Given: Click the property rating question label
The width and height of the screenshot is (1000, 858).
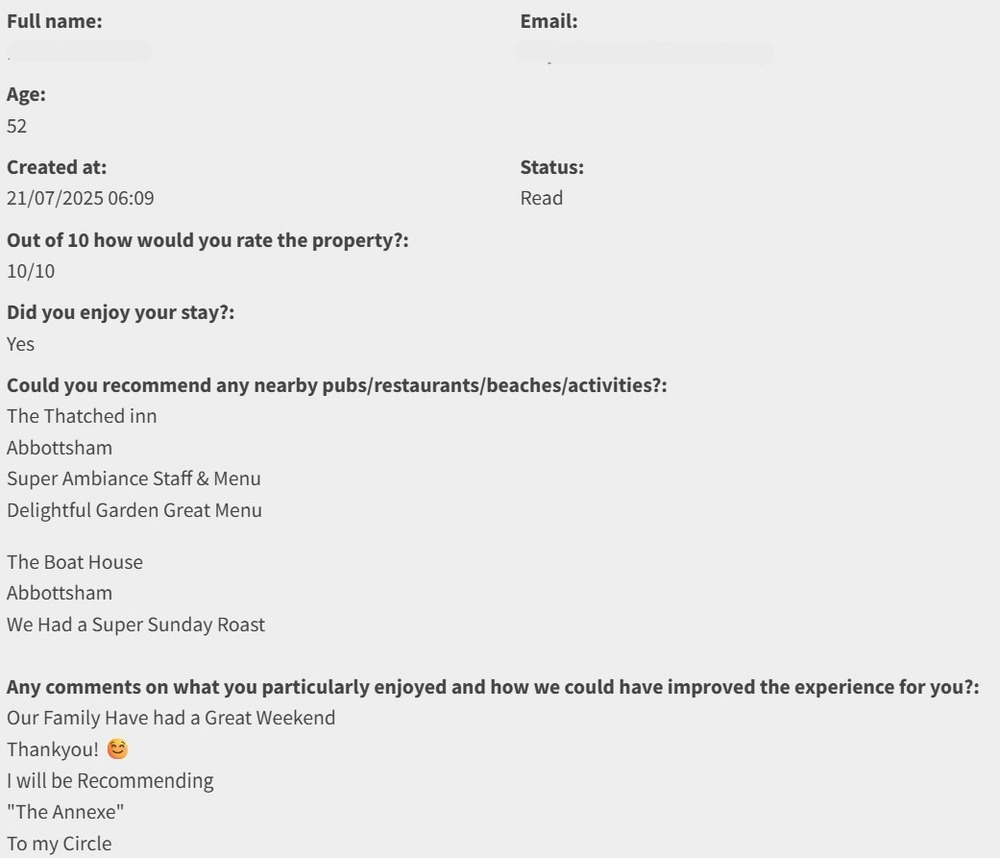Looking at the screenshot, I should pyautogui.click(x=208, y=240).
